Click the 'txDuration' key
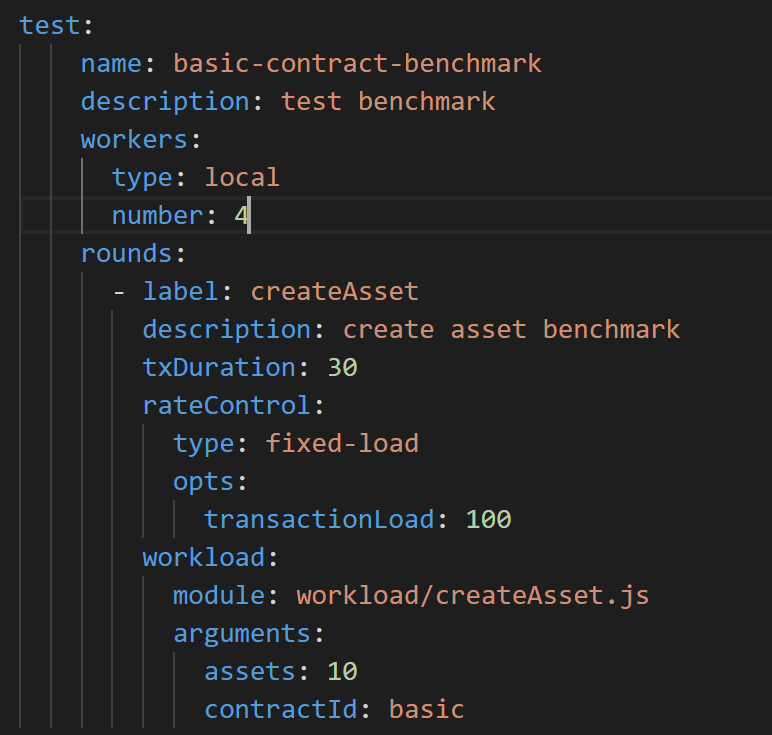The image size is (772, 735). tap(219, 367)
